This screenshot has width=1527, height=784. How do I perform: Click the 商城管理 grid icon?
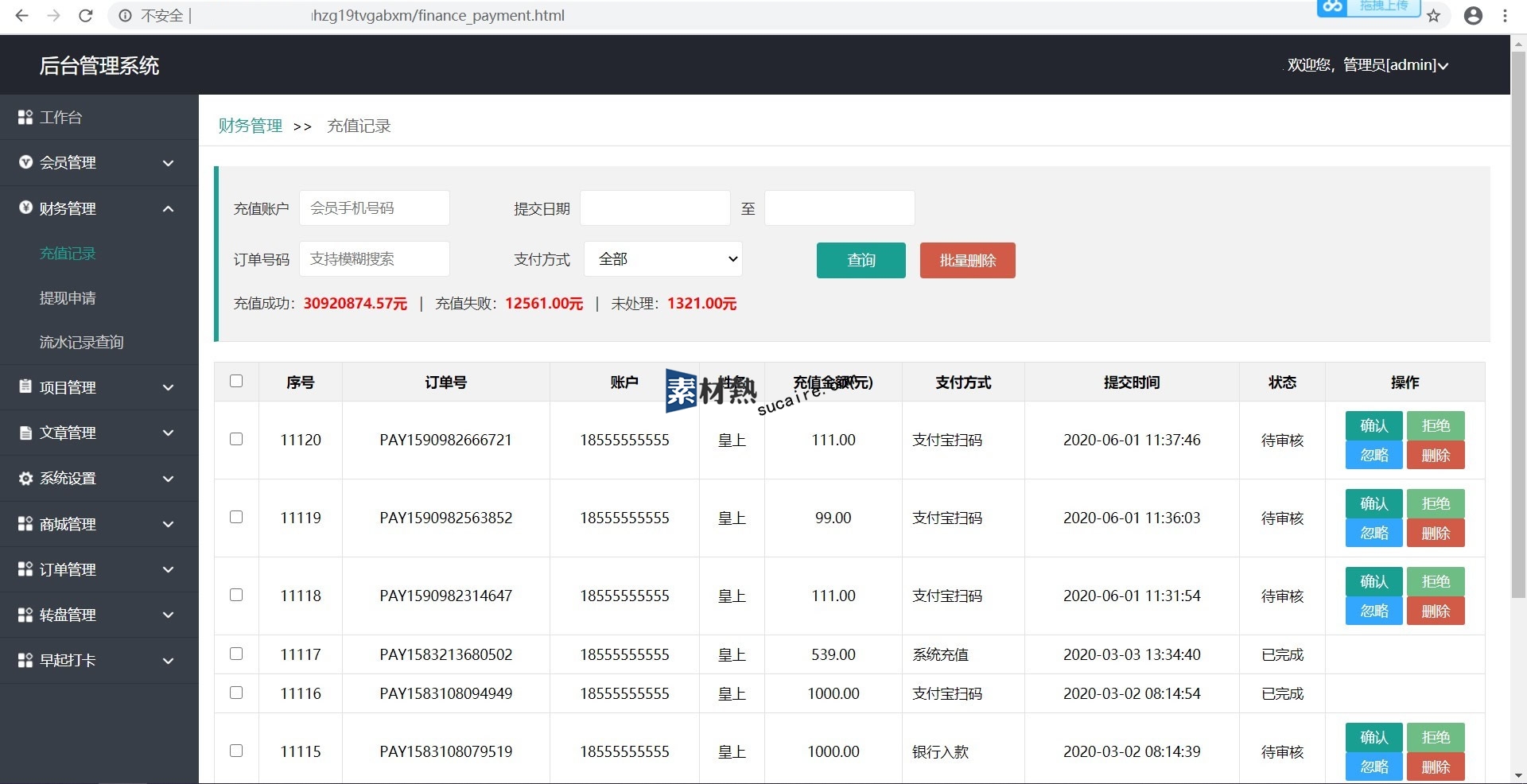25,524
